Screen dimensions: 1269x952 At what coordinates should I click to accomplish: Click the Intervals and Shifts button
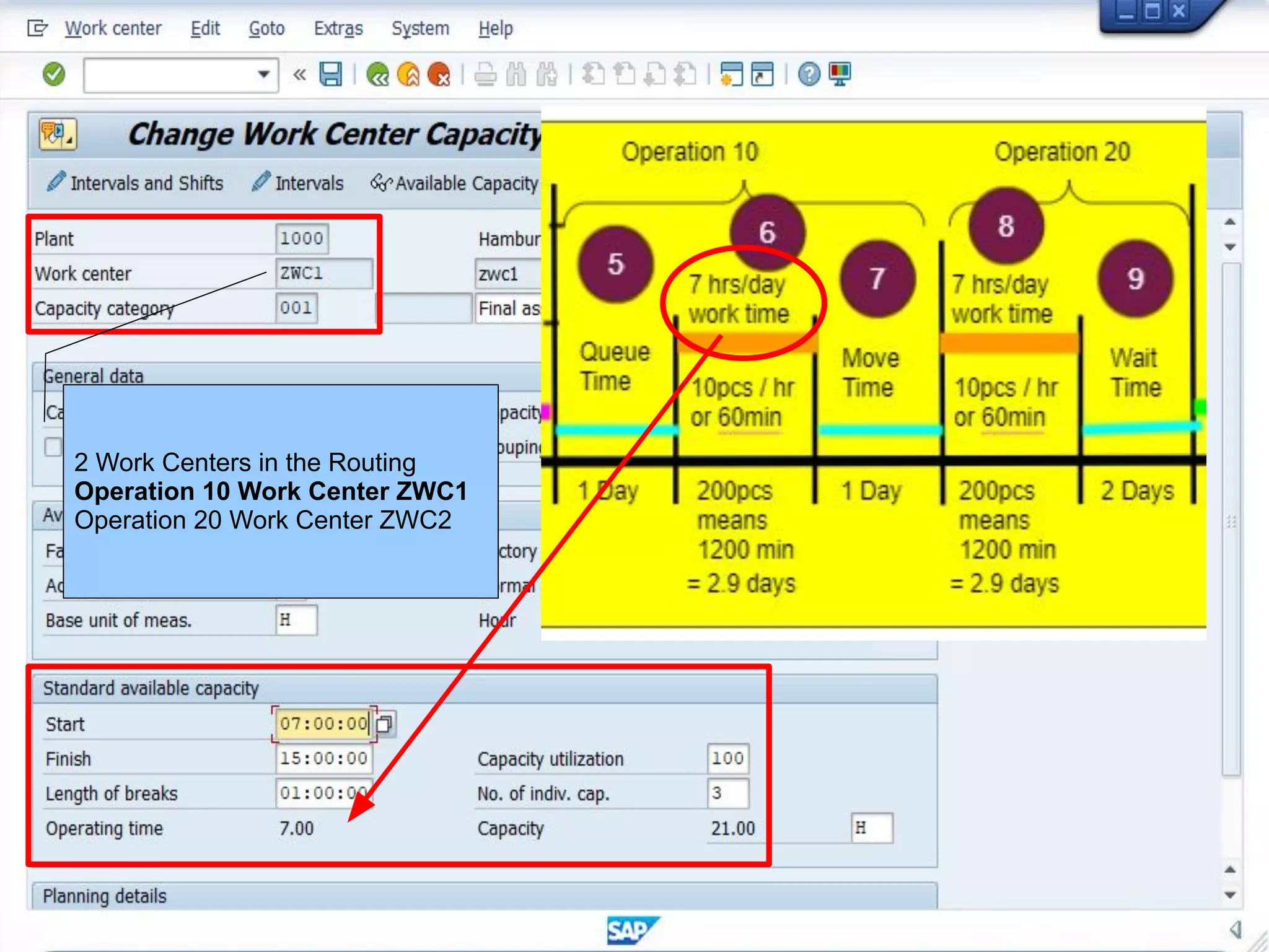tap(135, 183)
